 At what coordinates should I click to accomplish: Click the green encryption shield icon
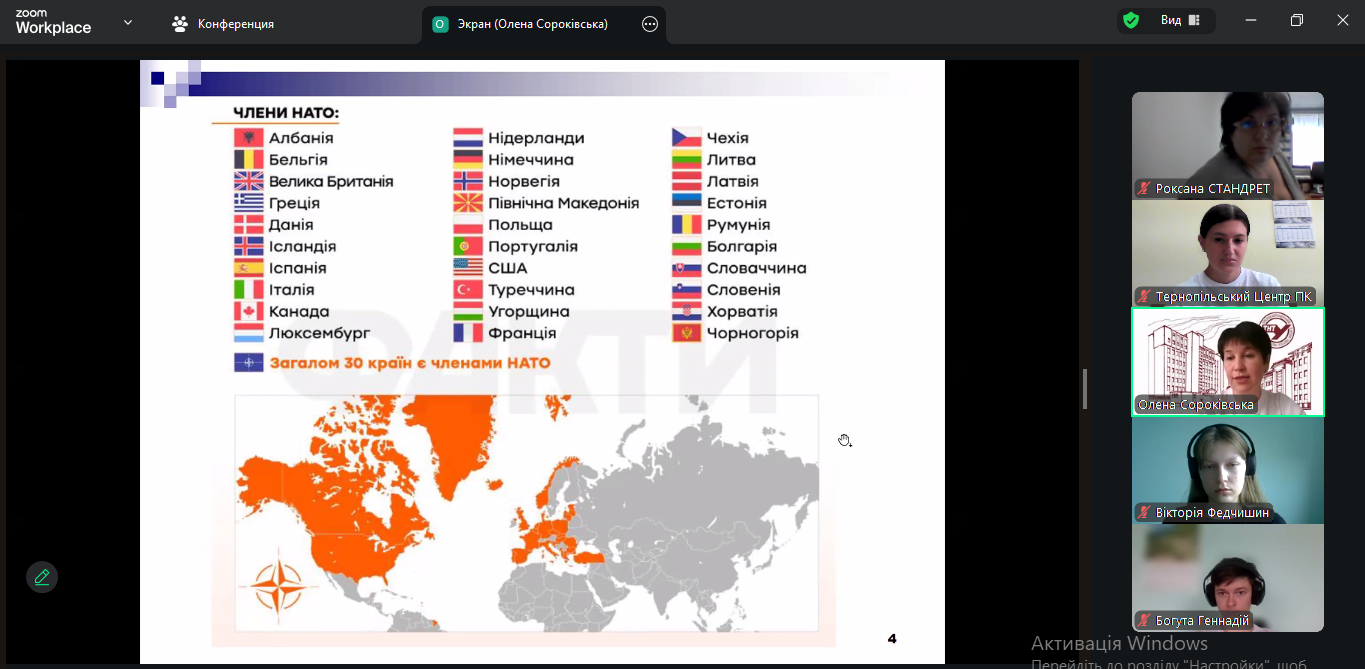click(x=1131, y=21)
